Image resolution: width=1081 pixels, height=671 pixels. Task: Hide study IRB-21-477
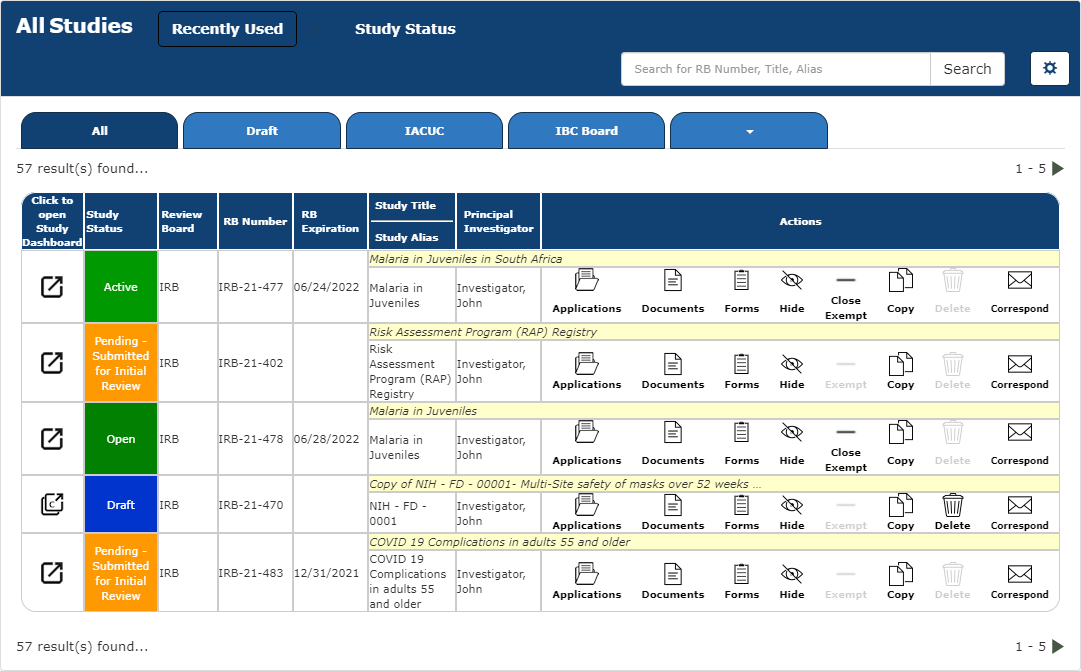(x=791, y=291)
